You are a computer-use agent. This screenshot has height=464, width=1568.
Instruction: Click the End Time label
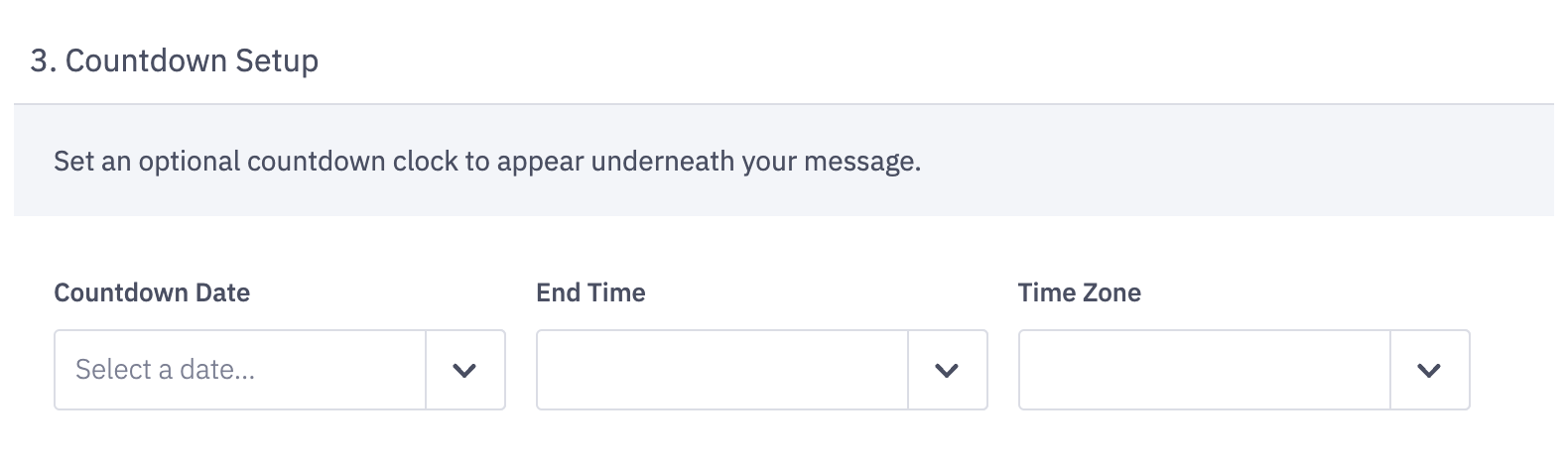pos(590,292)
